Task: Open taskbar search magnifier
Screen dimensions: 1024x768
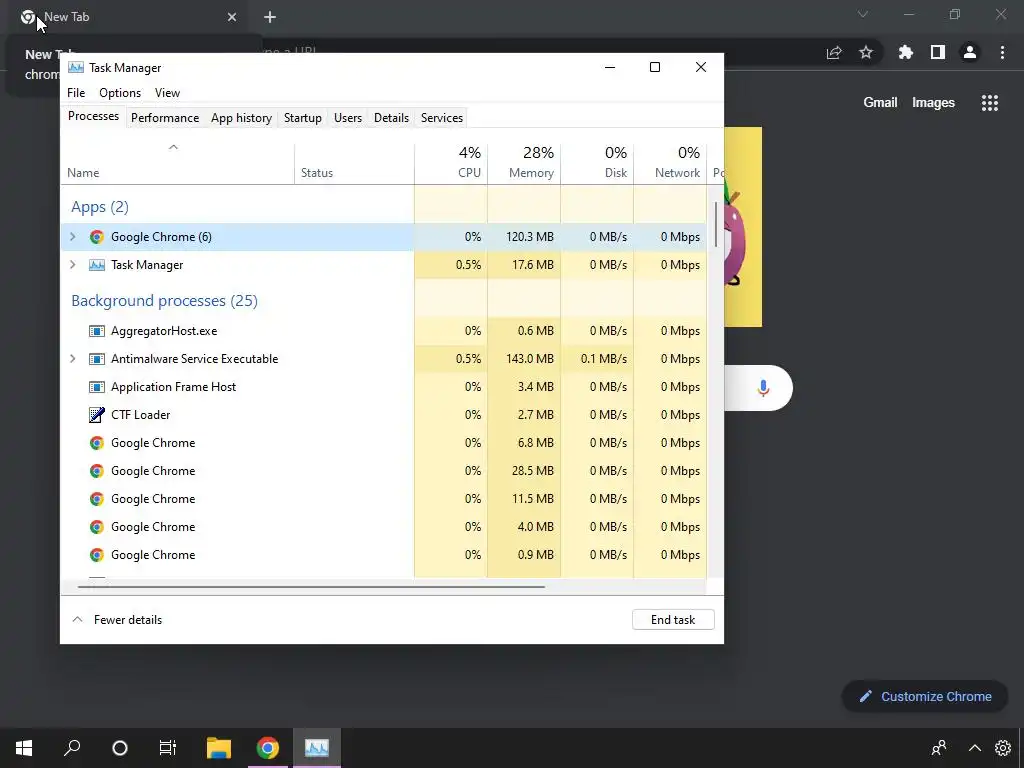Action: [x=72, y=748]
